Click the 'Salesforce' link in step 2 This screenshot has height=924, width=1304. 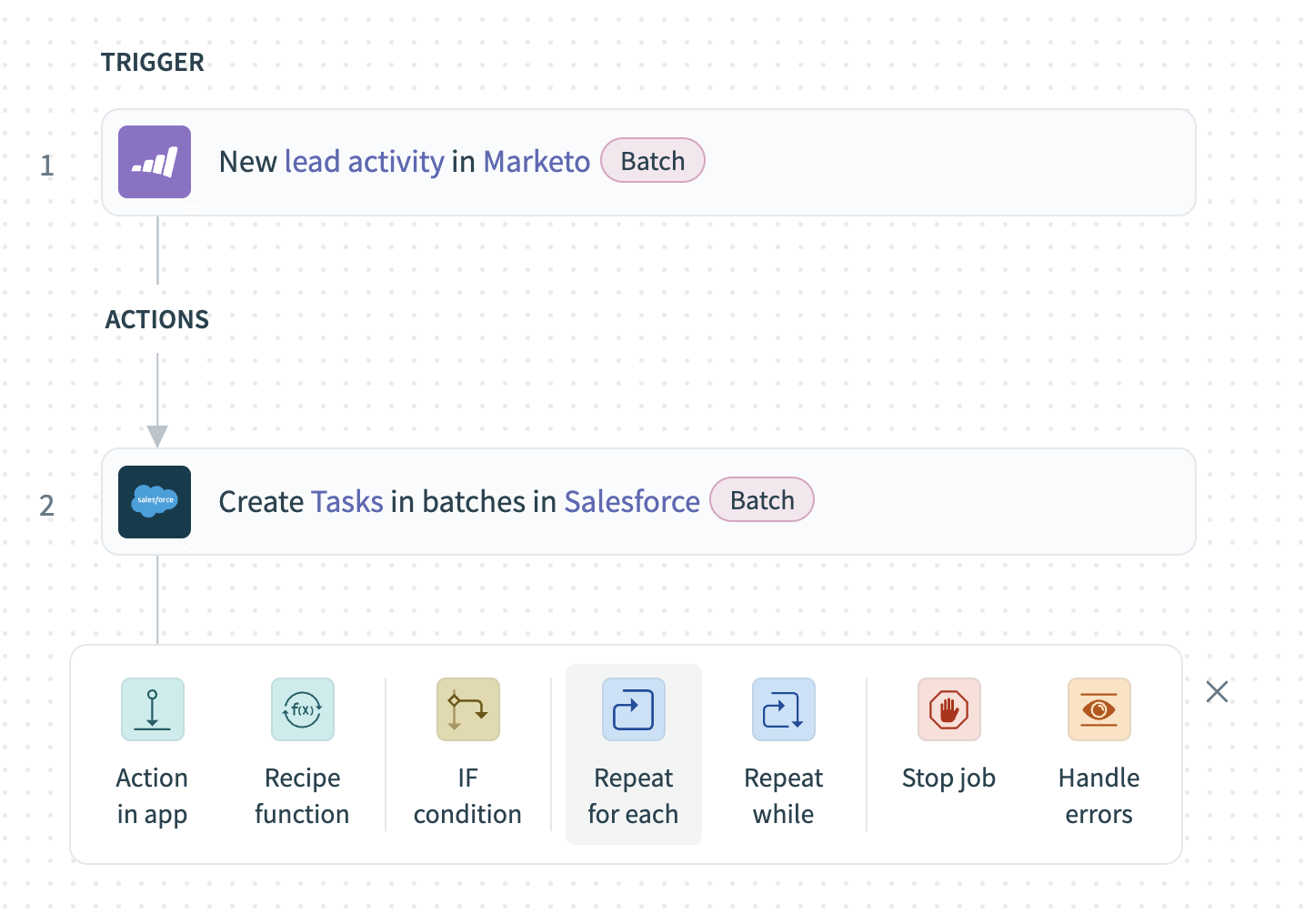[x=632, y=502]
